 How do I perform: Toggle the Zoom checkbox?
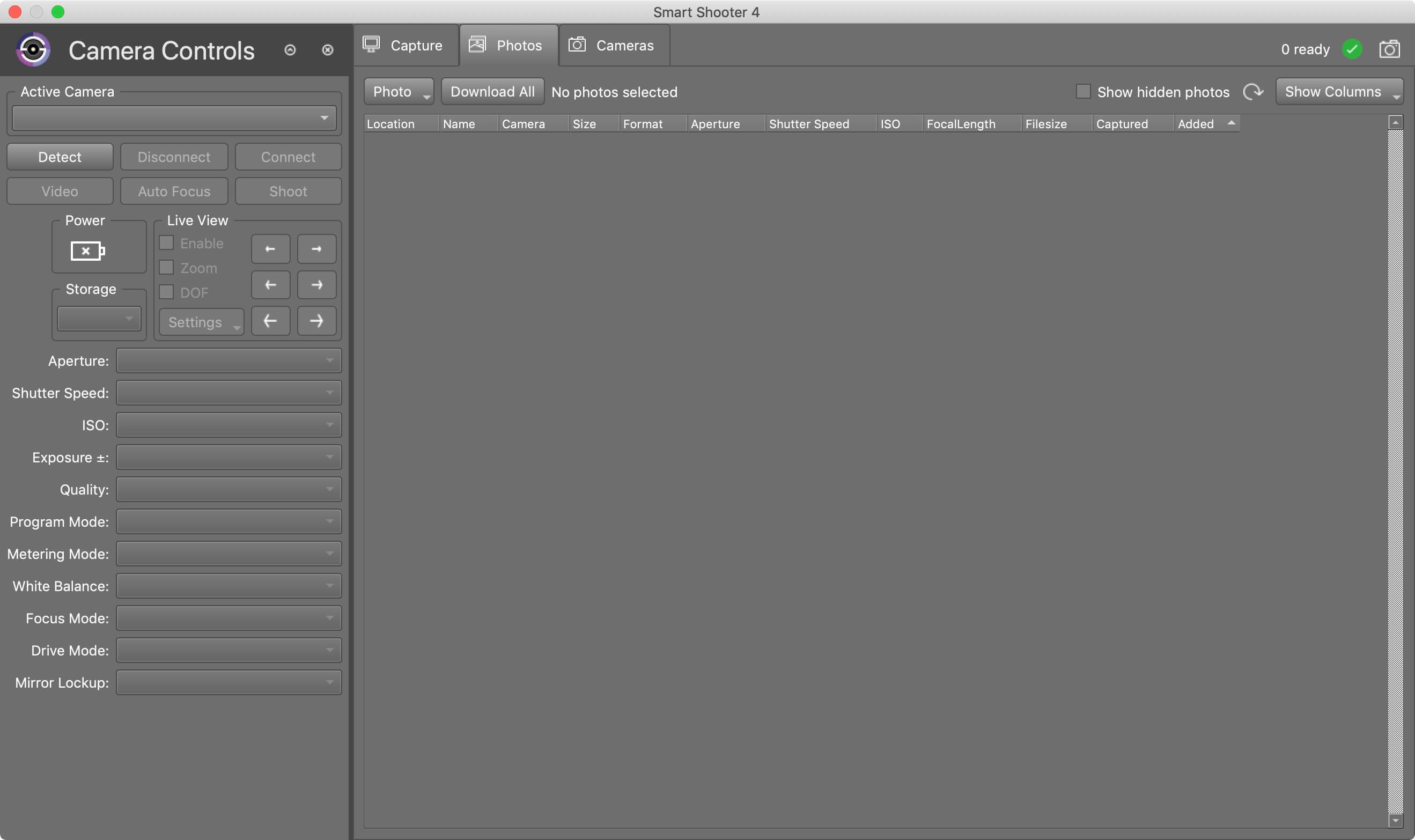tap(166, 267)
